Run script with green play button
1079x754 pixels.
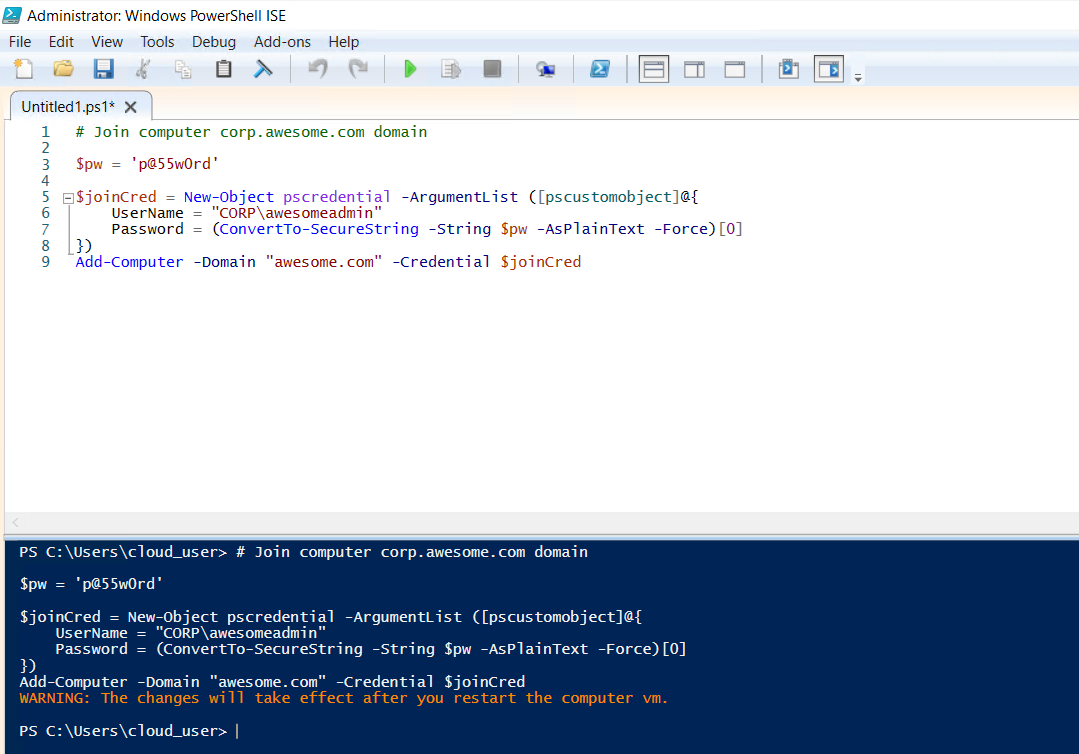(x=410, y=69)
